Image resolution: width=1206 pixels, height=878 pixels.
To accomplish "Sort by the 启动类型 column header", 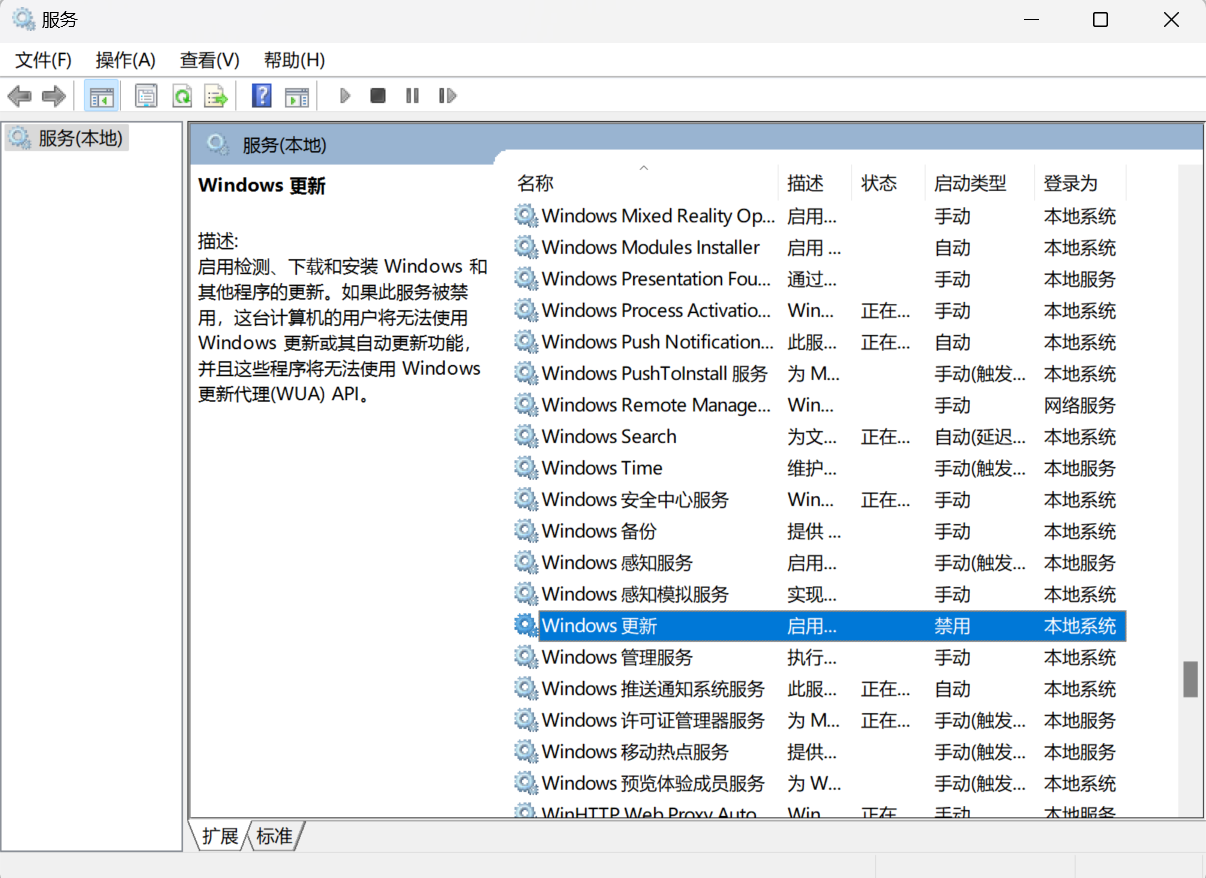I will pos(978,183).
